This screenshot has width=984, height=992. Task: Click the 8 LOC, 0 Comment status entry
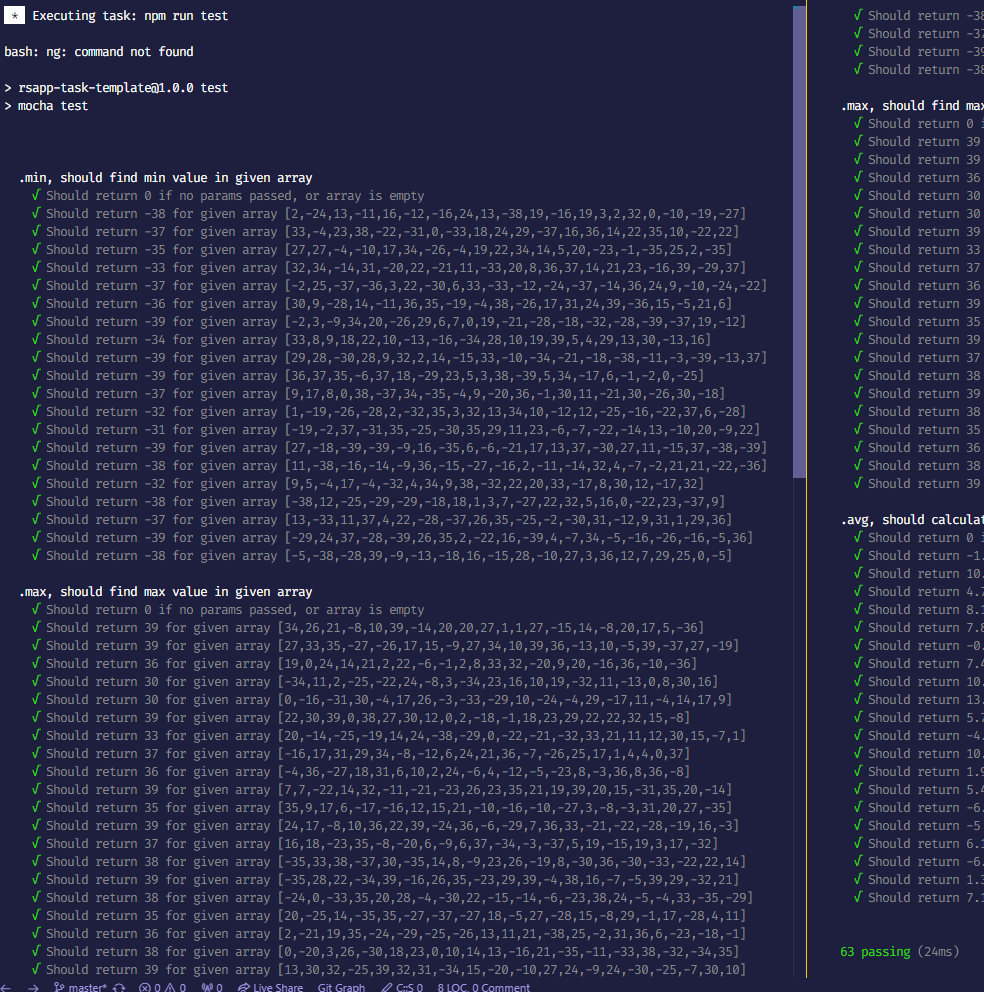pos(483,987)
